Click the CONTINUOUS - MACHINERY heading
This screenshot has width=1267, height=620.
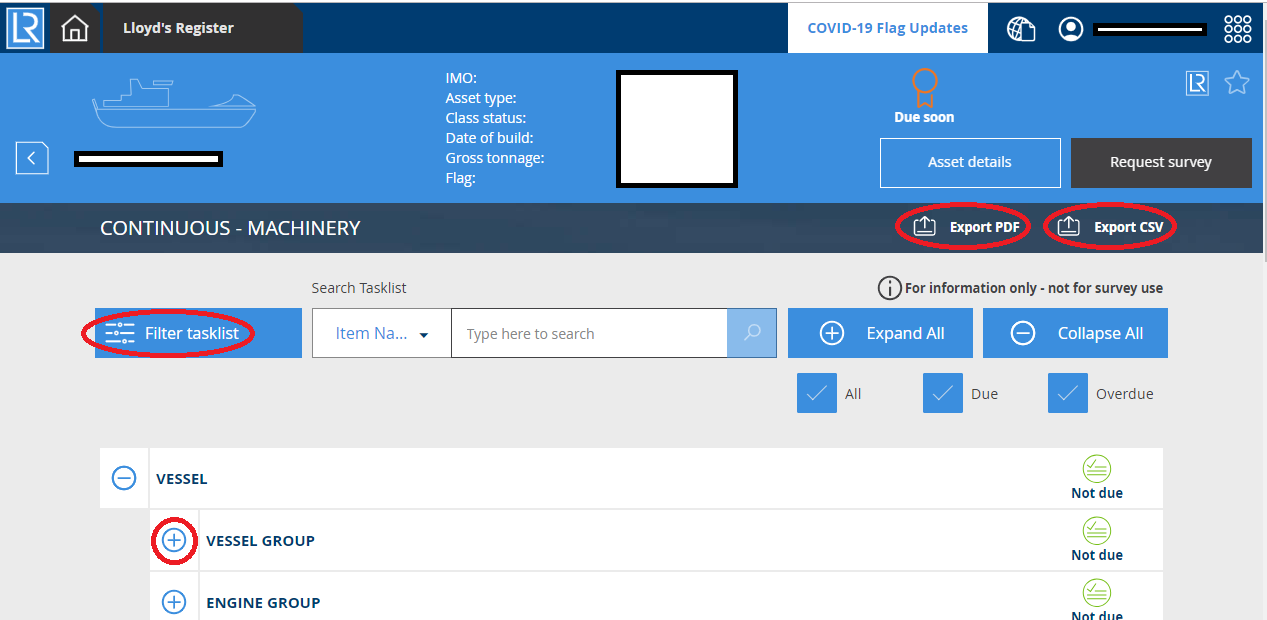tap(230, 228)
